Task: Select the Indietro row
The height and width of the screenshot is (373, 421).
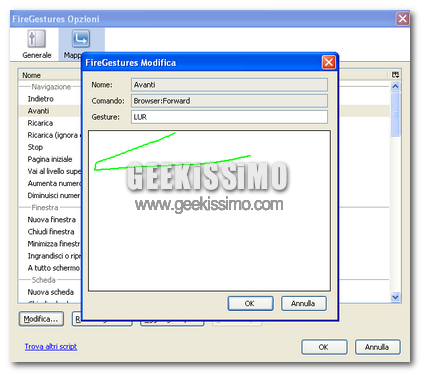Action: click(x=50, y=99)
